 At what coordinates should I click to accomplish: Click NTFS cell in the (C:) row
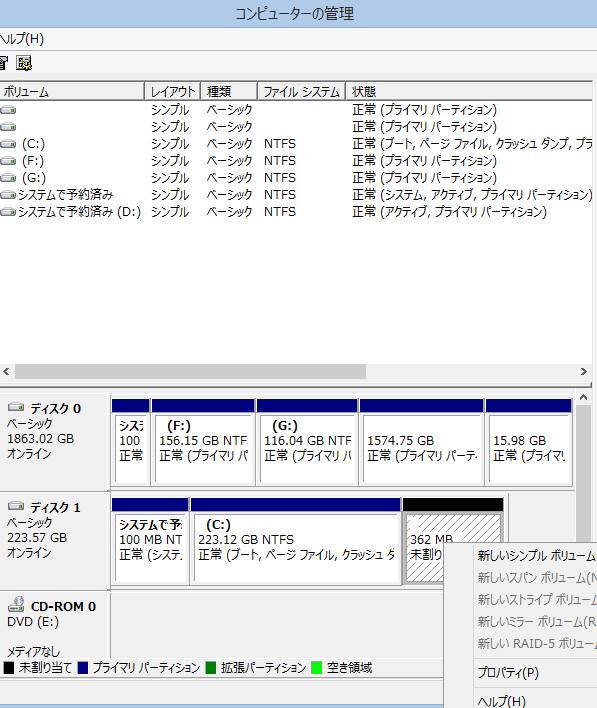280,144
